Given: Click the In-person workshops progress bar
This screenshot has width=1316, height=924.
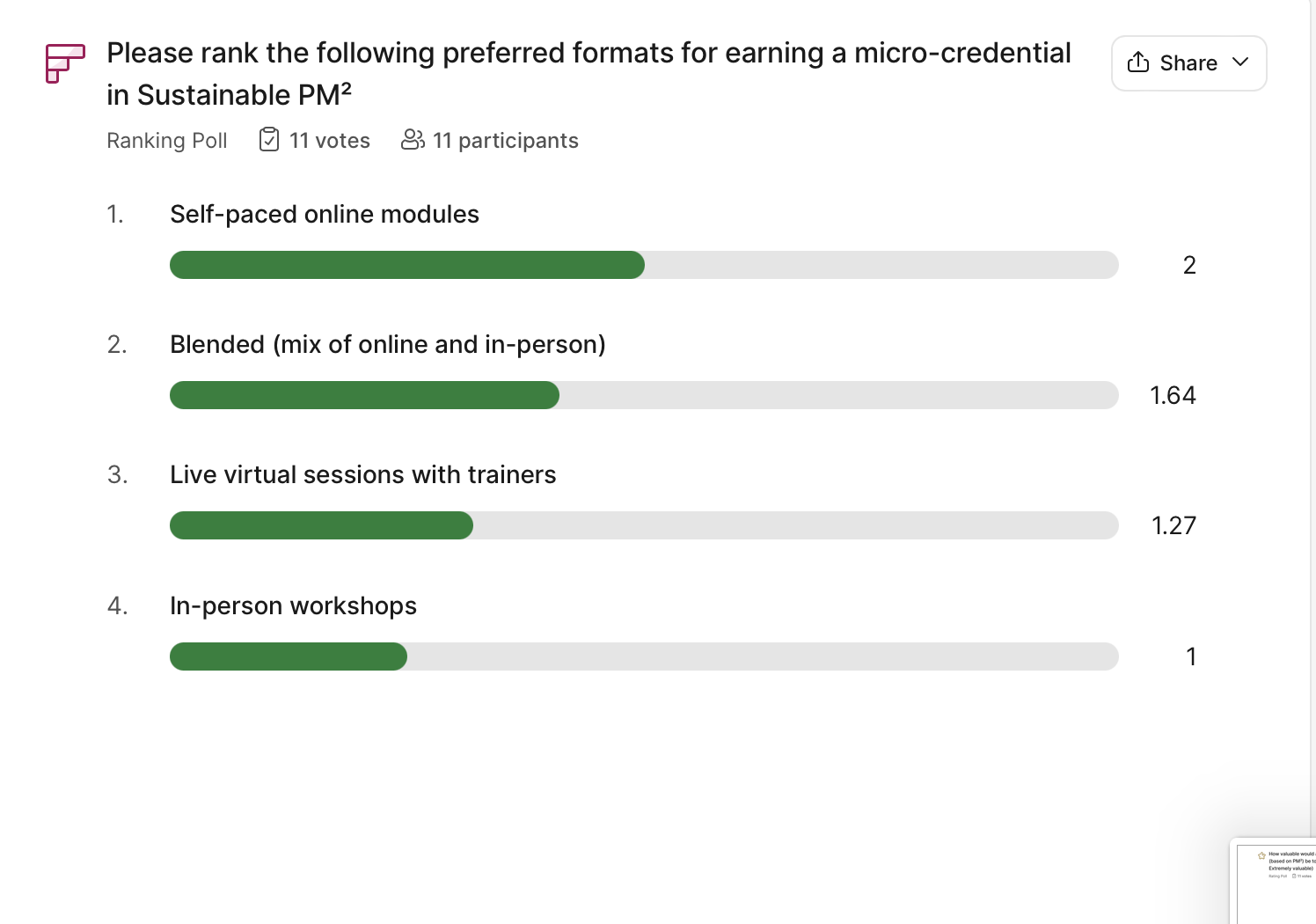Looking at the screenshot, I should pyautogui.click(x=644, y=656).
